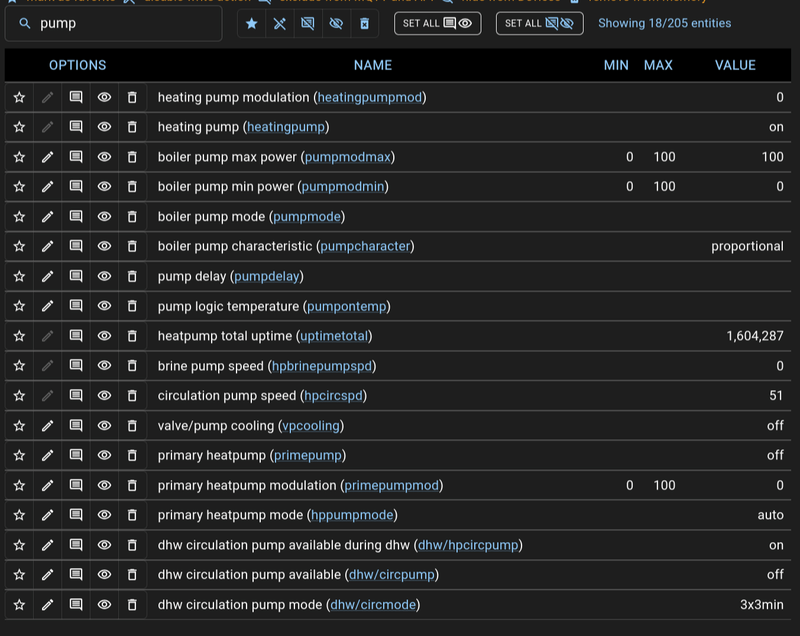Image resolution: width=800 pixels, height=636 pixels.
Task: Edit the "boiler pump max power" entity
Action: click(47, 157)
